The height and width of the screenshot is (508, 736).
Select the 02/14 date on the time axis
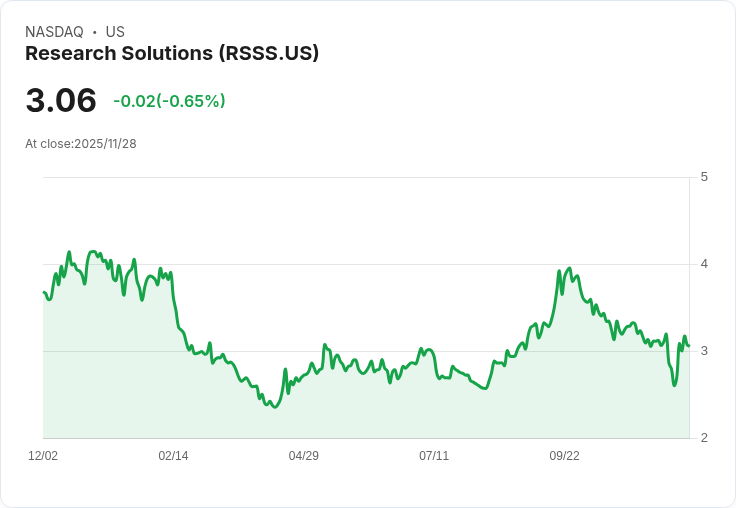173,456
